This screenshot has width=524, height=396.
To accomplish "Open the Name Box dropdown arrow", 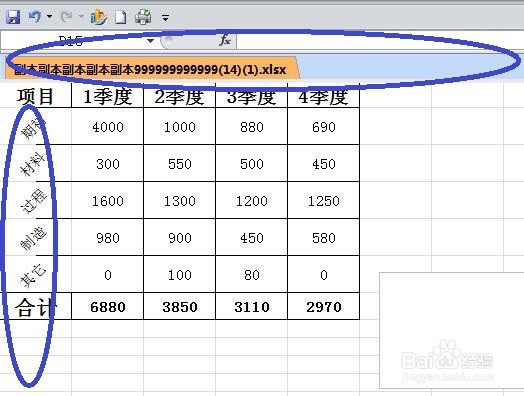I will [x=150, y=41].
